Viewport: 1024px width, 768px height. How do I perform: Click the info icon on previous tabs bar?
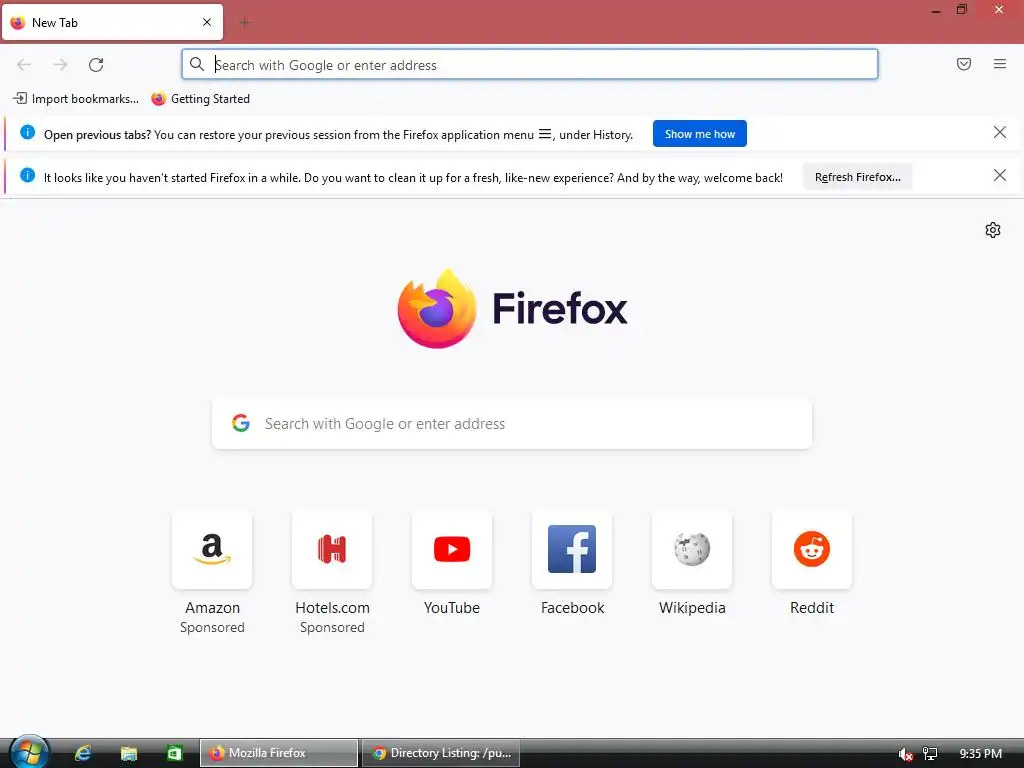click(x=27, y=133)
